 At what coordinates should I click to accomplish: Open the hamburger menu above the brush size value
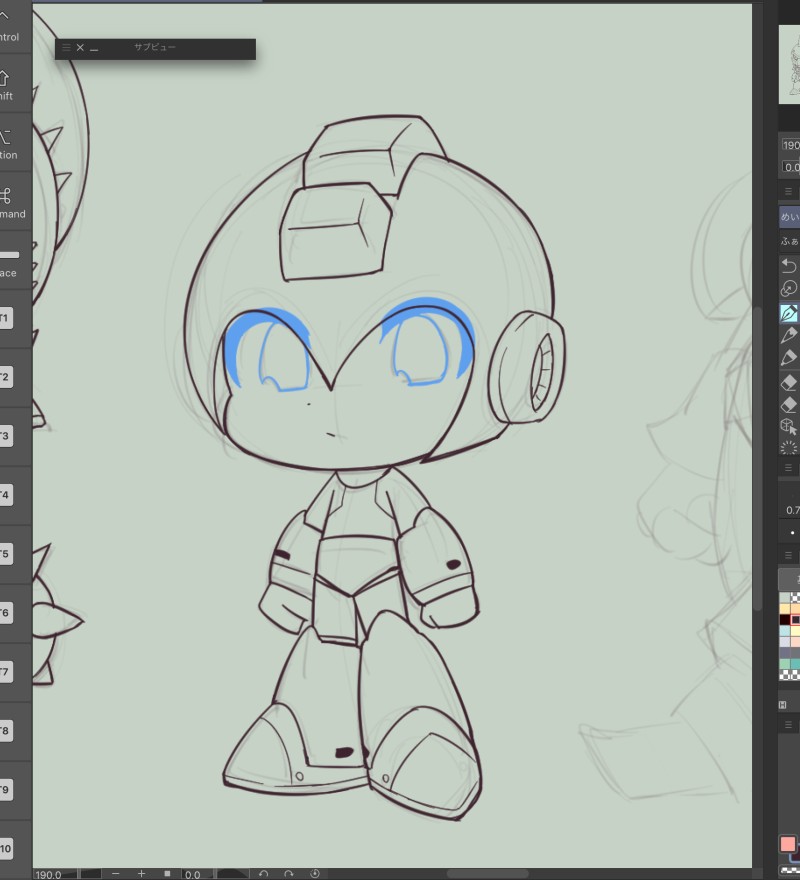788,468
